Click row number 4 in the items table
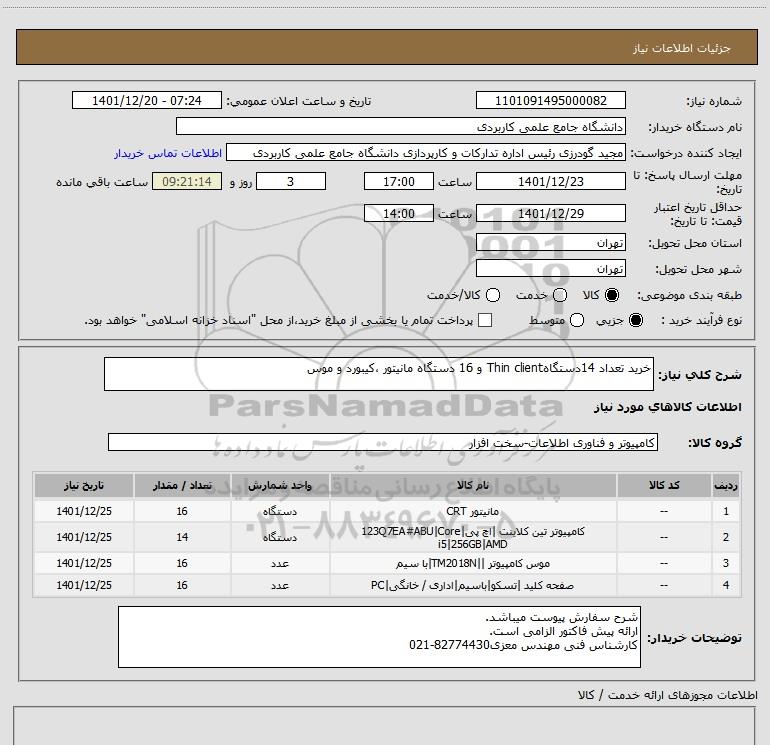 click(726, 585)
